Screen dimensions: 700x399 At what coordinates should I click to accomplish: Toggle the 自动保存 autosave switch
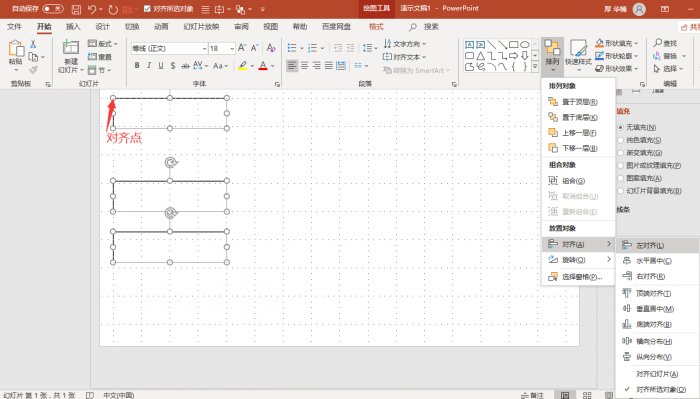coord(53,8)
